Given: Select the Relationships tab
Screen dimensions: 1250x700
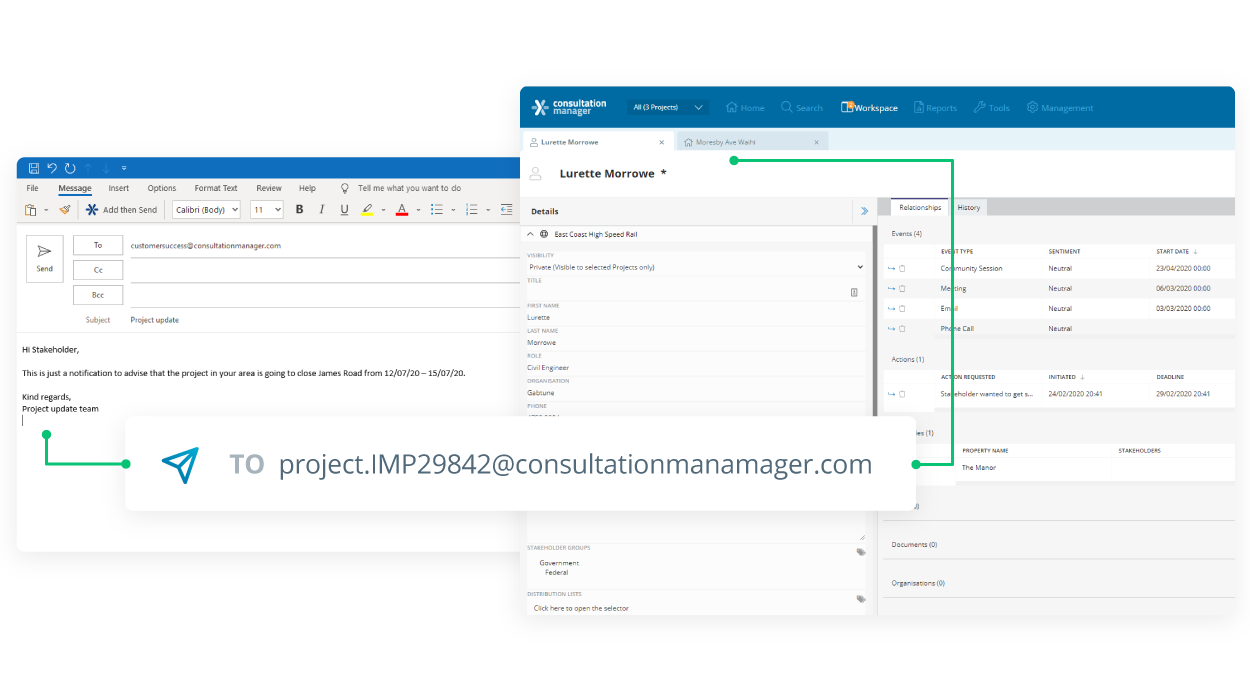Looking at the screenshot, I should coord(920,207).
